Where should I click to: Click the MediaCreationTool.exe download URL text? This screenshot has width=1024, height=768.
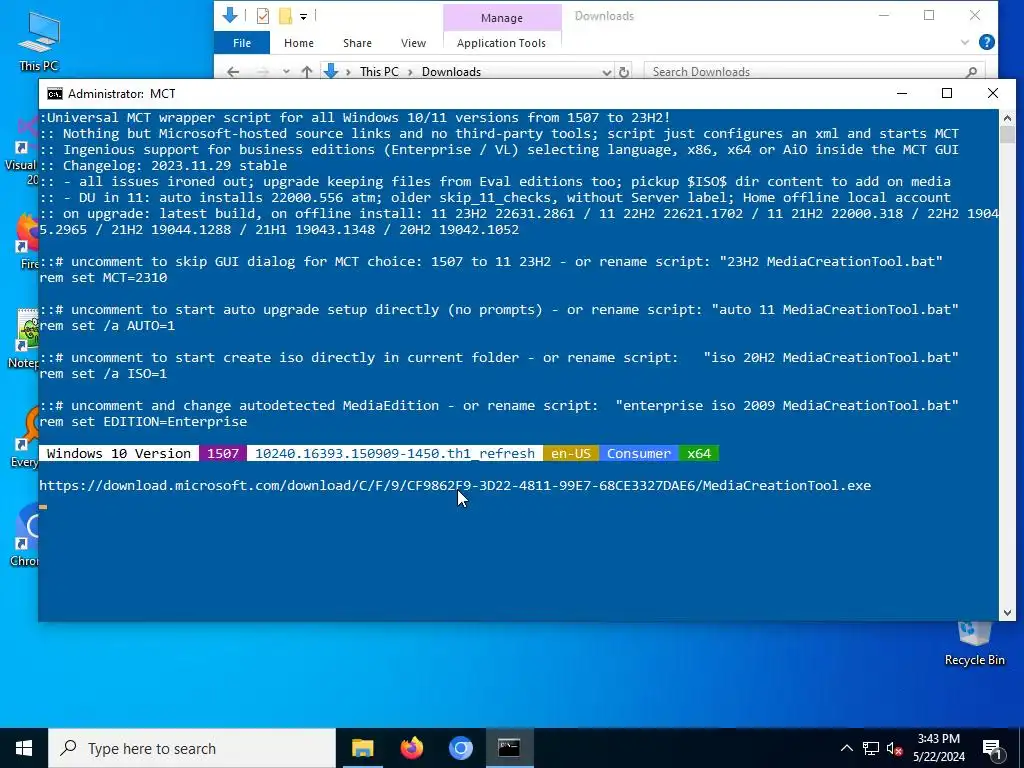455,486
